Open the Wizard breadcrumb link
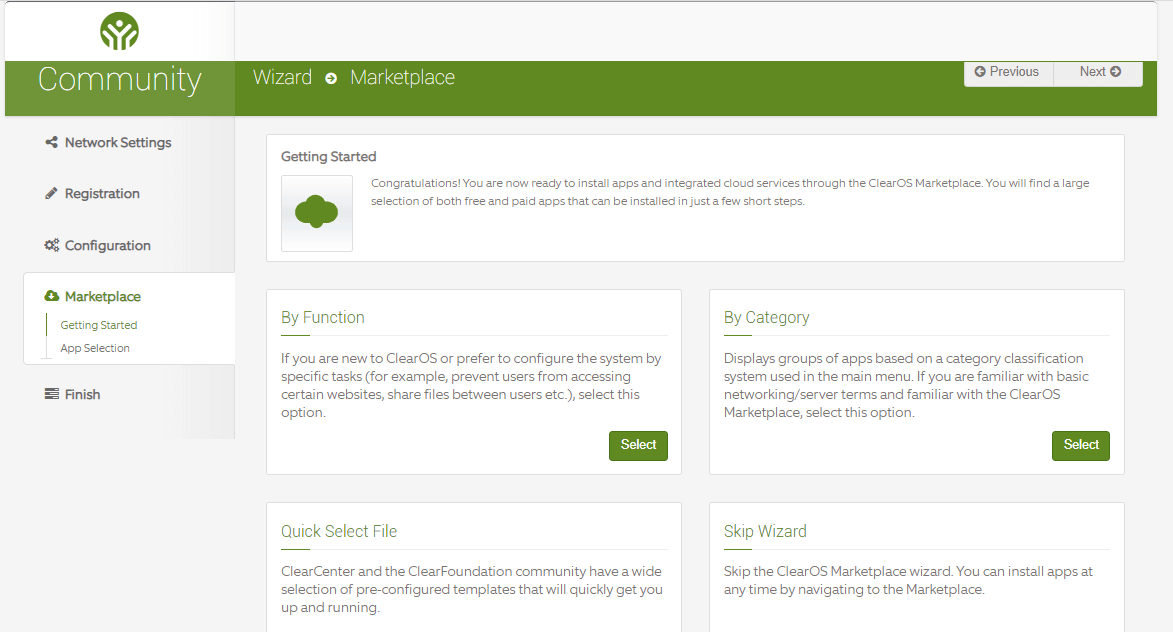 (x=283, y=77)
